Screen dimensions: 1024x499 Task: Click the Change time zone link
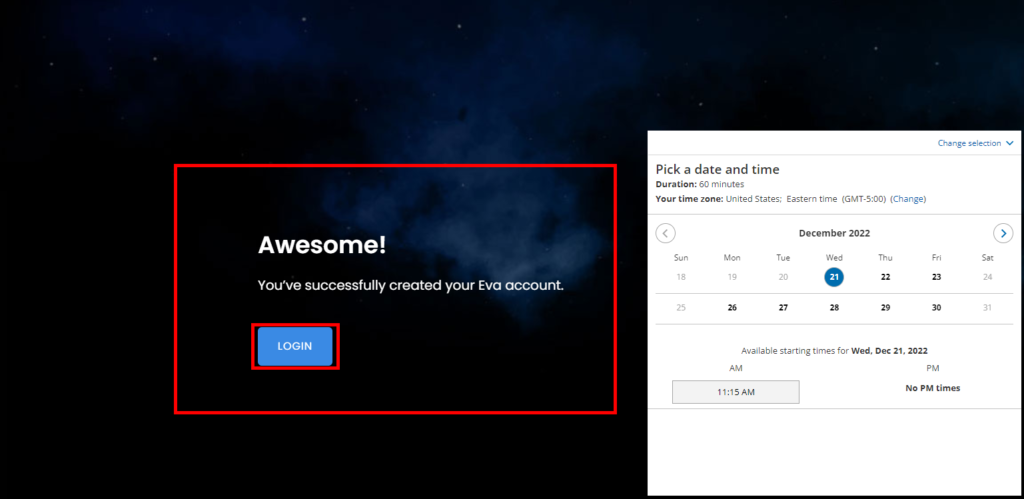908,199
